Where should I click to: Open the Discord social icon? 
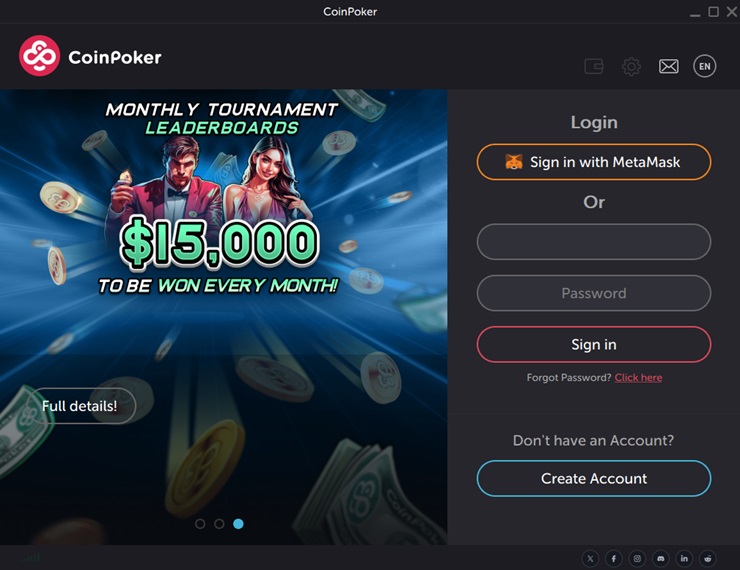(x=661, y=559)
